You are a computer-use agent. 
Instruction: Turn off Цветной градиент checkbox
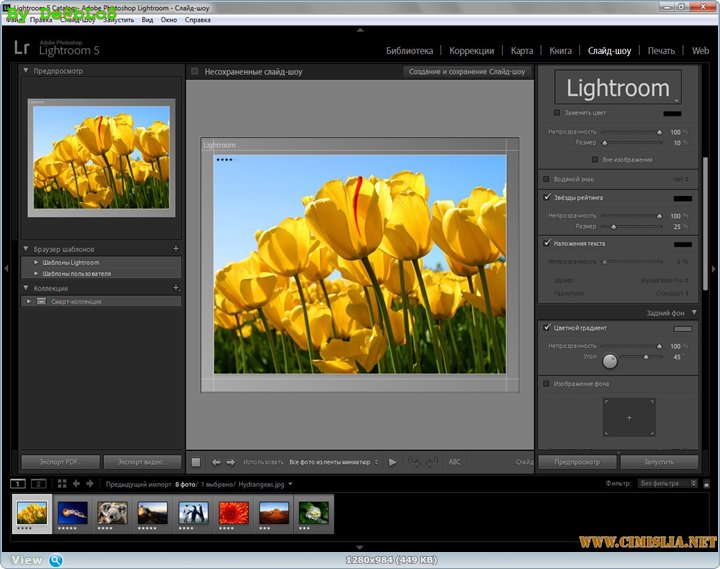tap(545, 328)
